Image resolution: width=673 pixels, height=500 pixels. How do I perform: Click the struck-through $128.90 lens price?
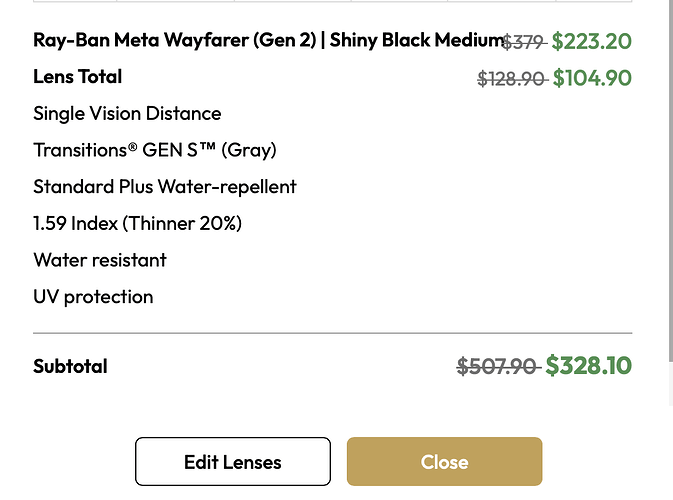(511, 79)
